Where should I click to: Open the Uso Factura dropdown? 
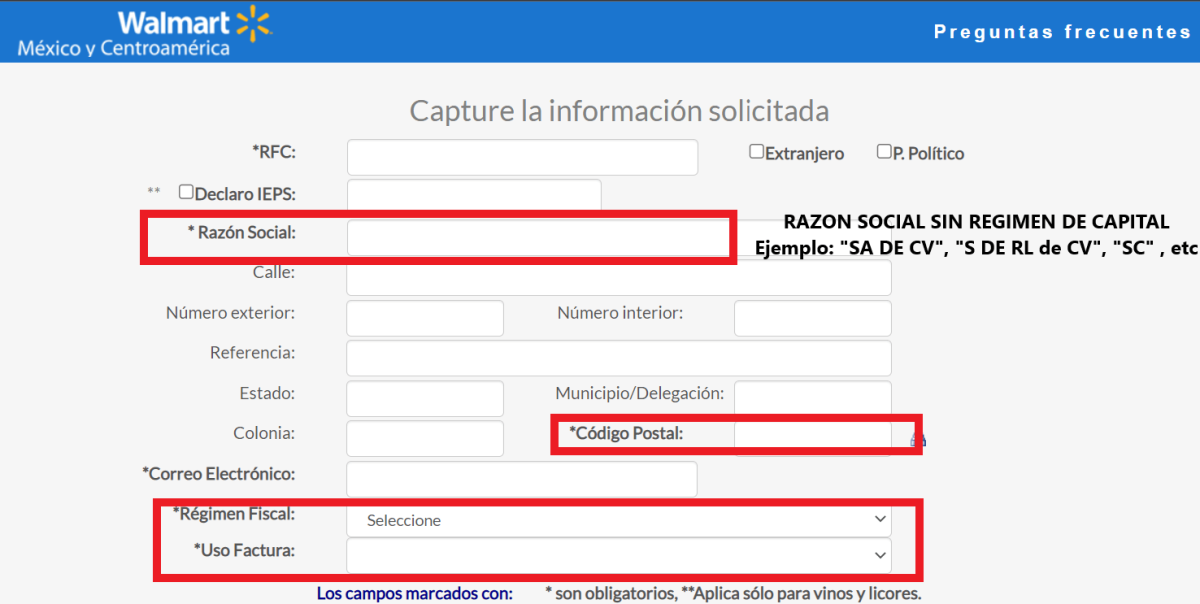(x=618, y=555)
